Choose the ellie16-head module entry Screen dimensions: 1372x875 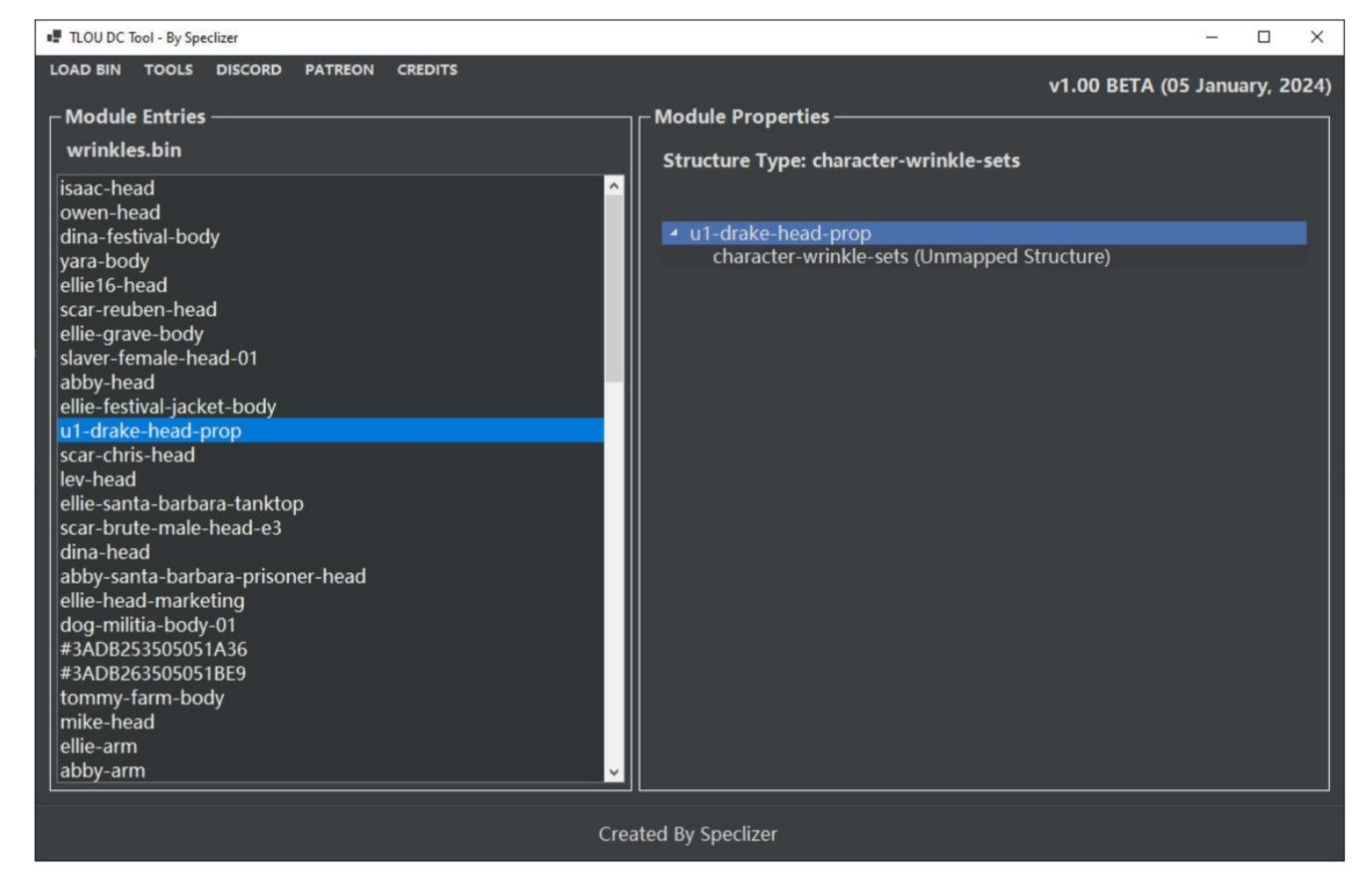(x=114, y=285)
